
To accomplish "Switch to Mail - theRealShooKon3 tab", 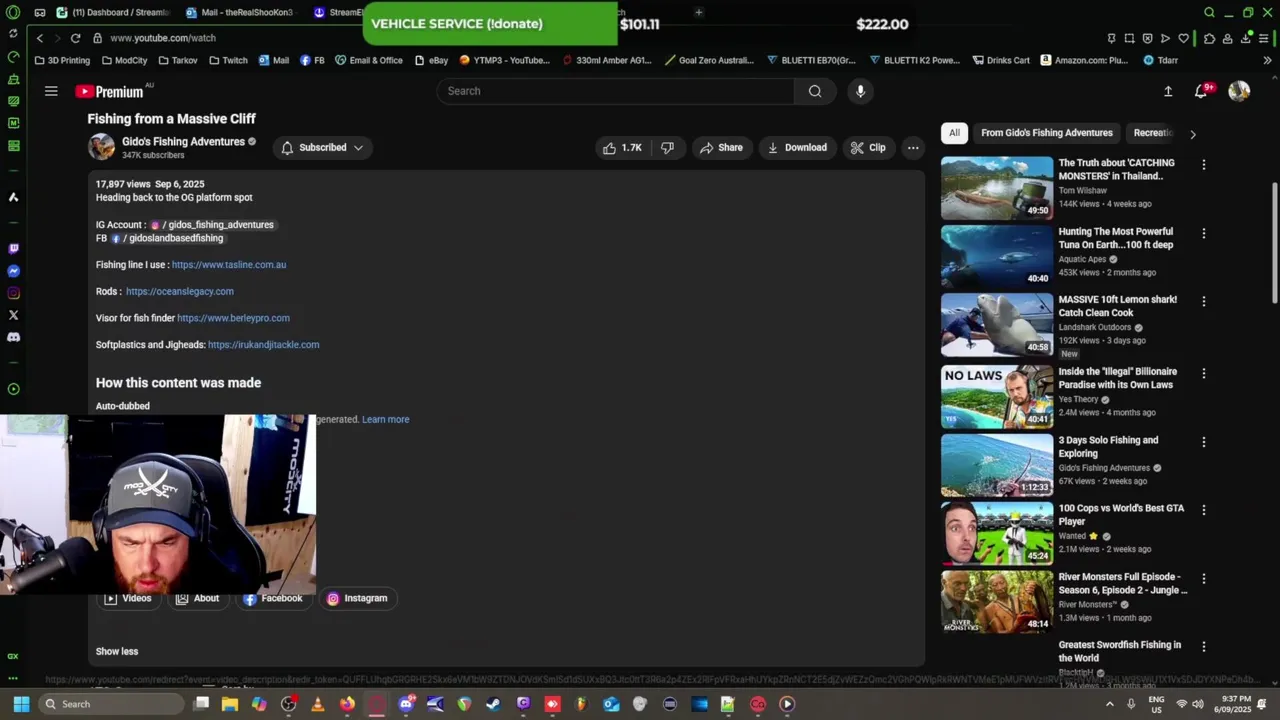I will pyautogui.click(x=240, y=13).
